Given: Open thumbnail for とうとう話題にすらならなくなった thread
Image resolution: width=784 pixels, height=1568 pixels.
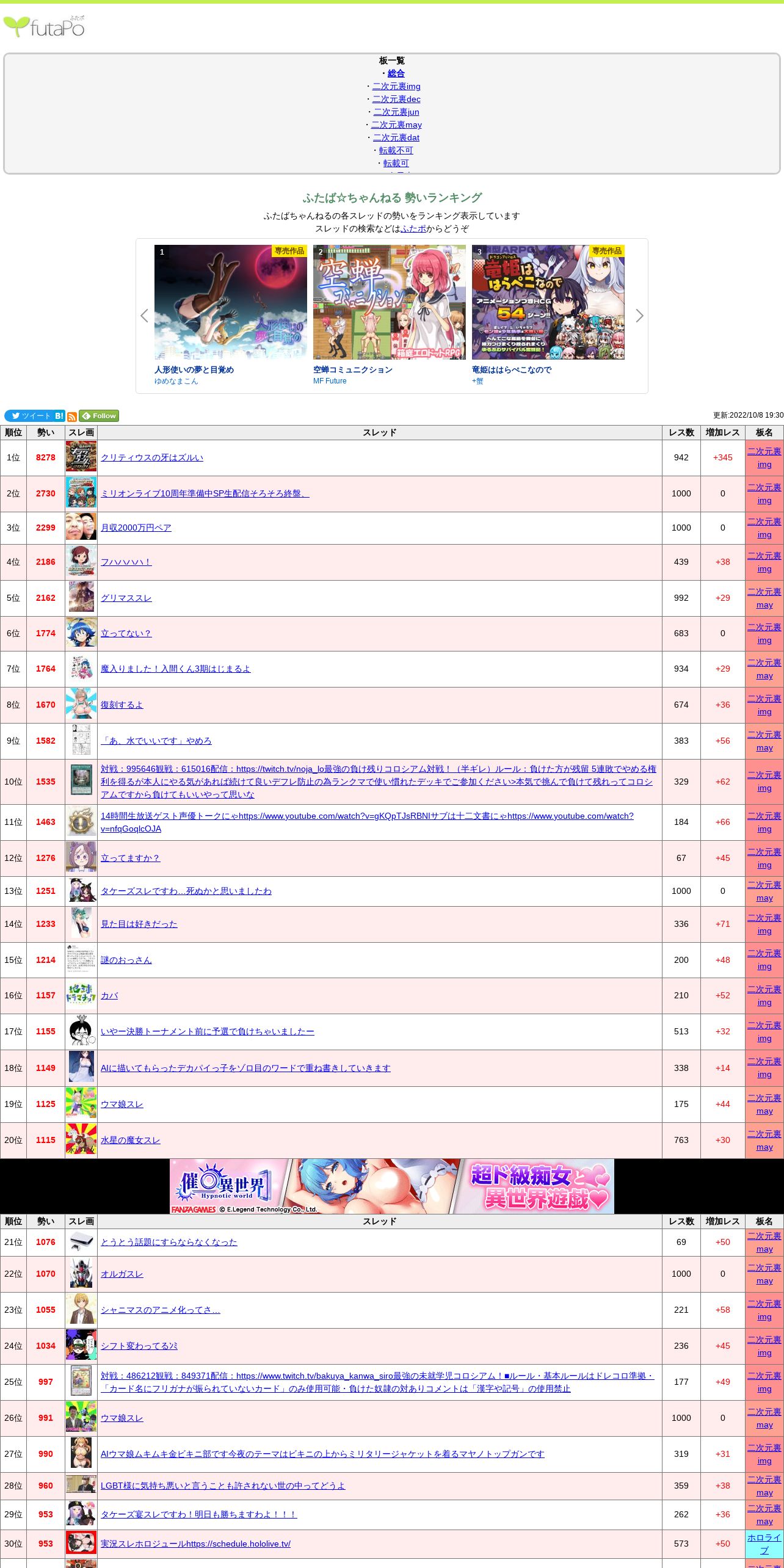Looking at the screenshot, I should pos(81,1241).
